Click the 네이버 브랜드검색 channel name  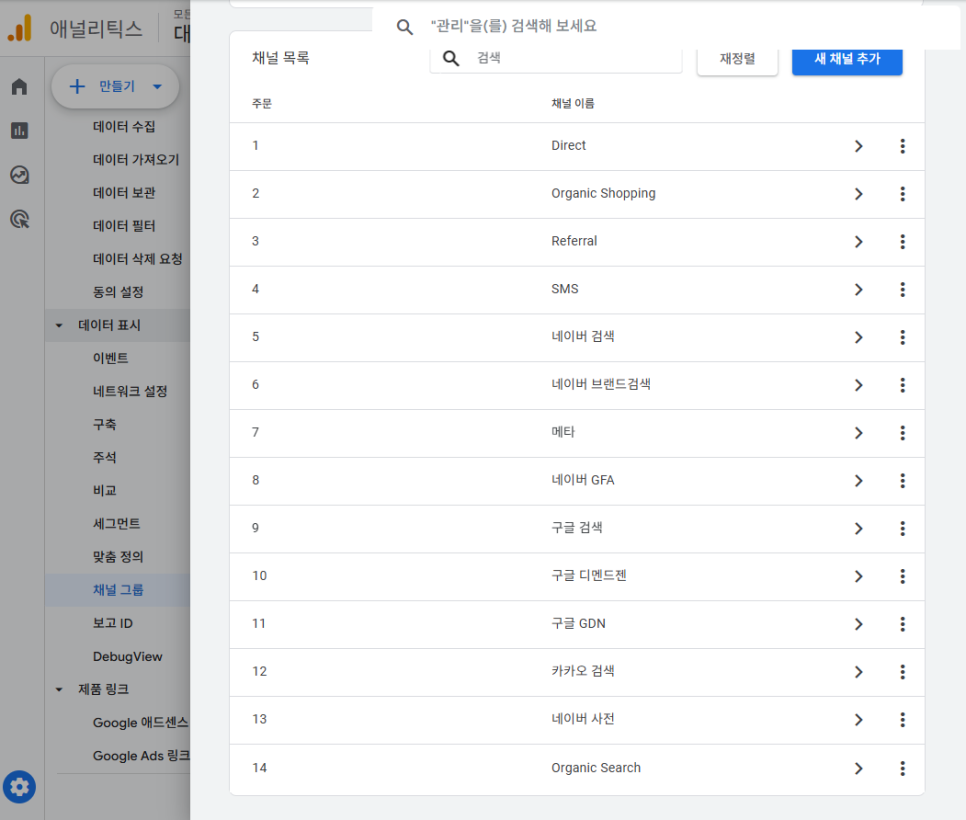point(601,385)
